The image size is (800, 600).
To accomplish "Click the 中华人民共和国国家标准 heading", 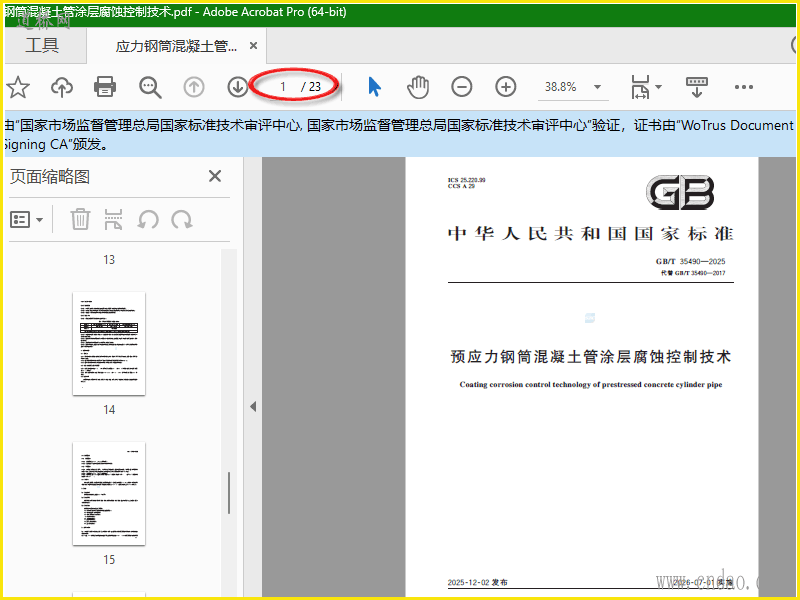I will pos(591,234).
